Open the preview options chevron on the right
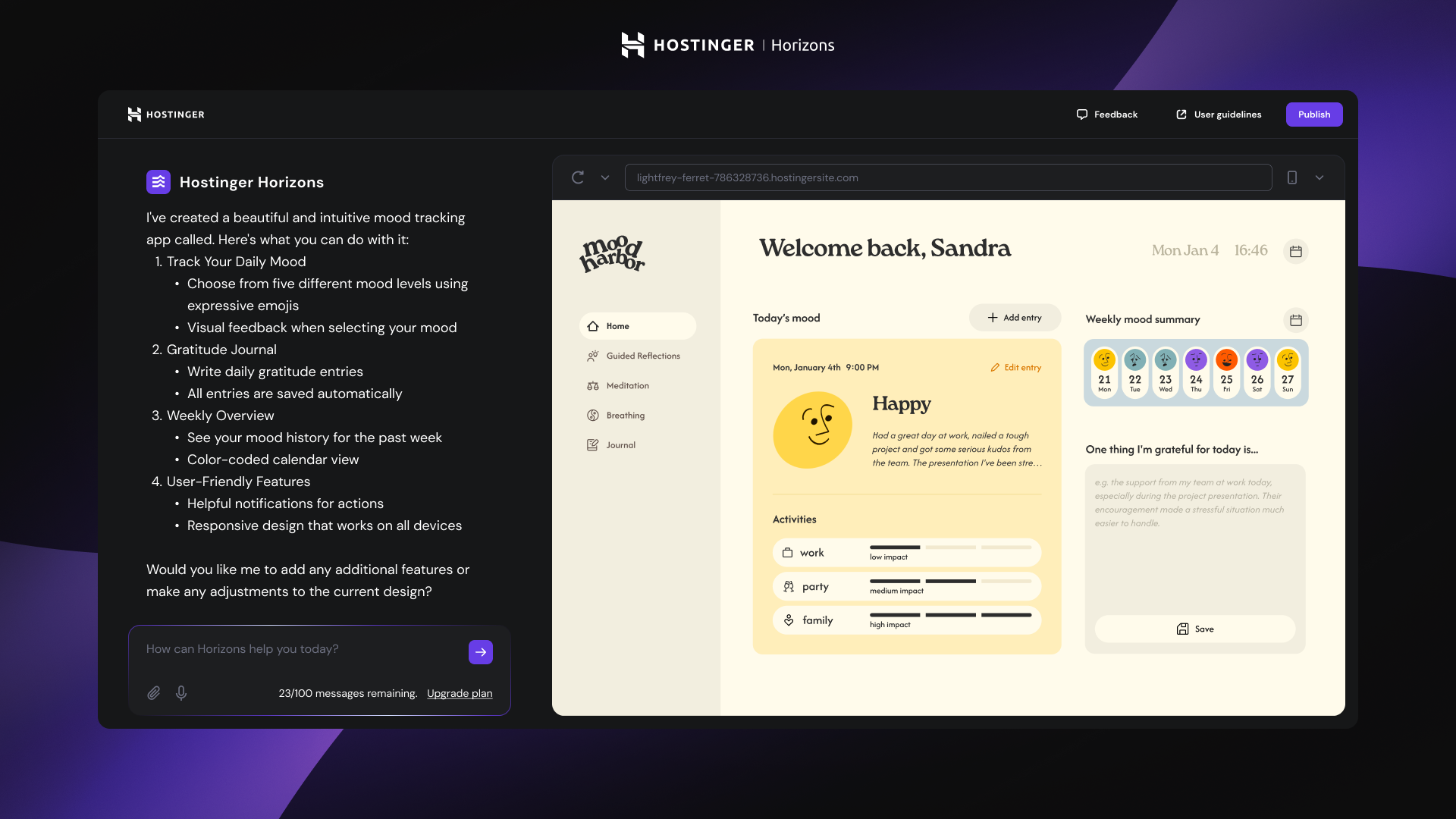The width and height of the screenshot is (1456, 819). click(x=1319, y=177)
